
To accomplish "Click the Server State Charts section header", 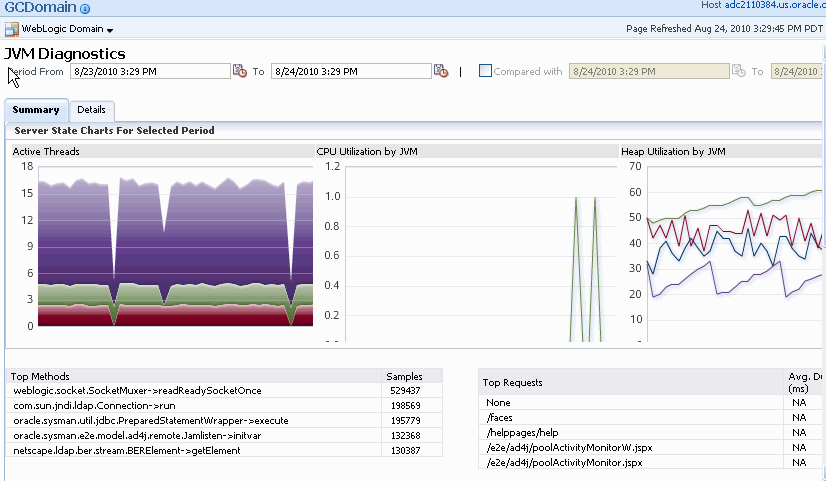I will pos(114,131).
